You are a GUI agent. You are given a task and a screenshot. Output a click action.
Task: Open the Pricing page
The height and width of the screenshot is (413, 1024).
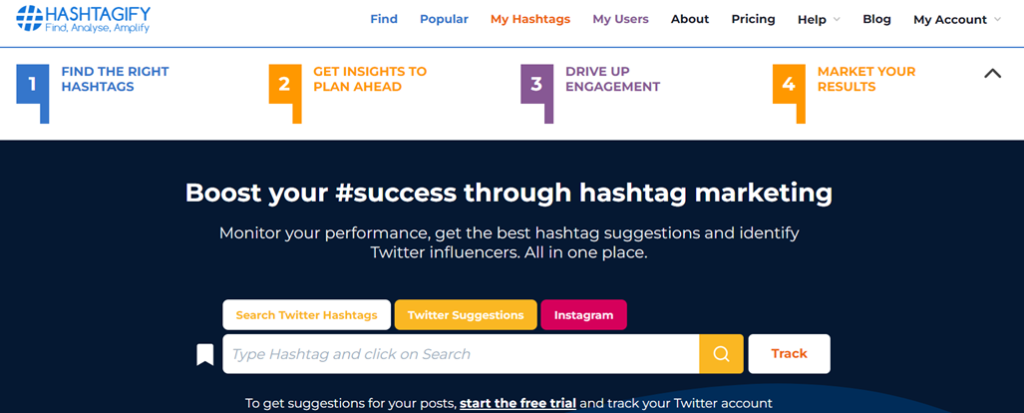click(x=753, y=19)
